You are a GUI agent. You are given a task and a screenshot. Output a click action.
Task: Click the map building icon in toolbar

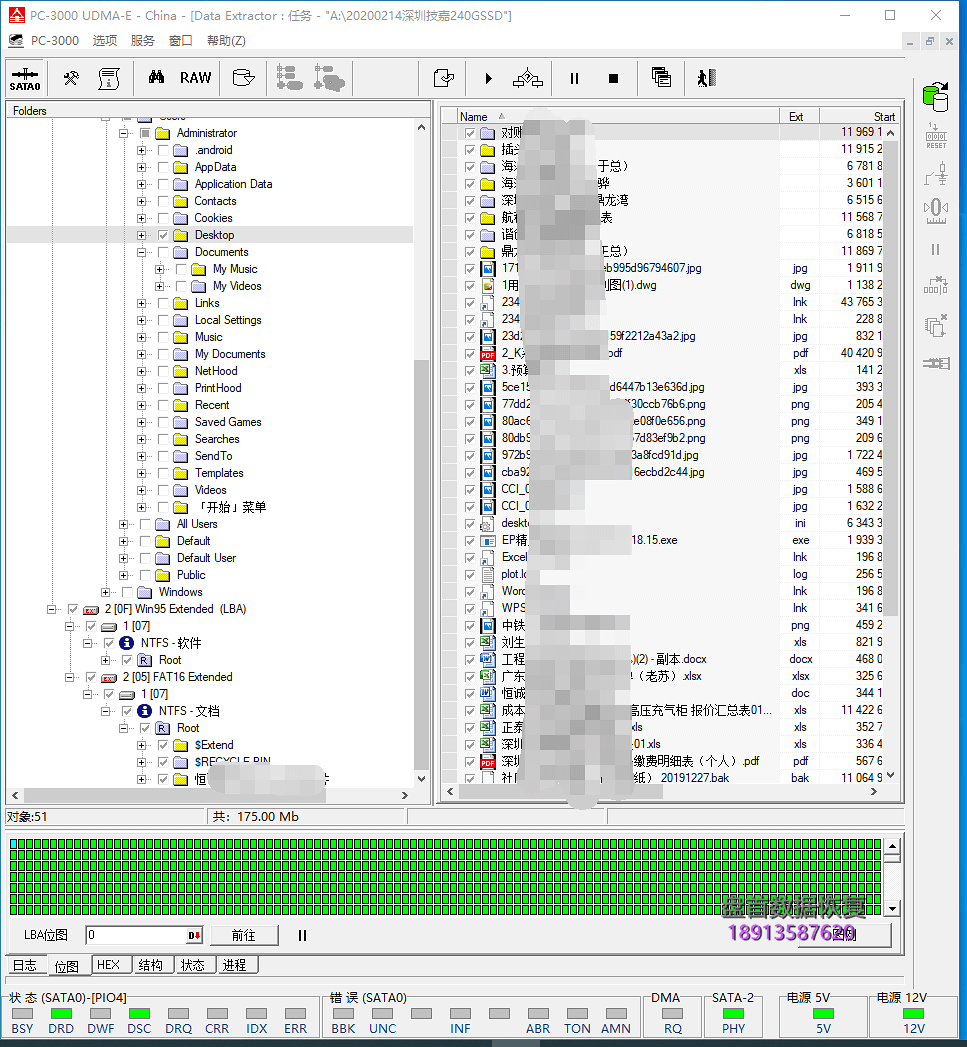pos(528,78)
